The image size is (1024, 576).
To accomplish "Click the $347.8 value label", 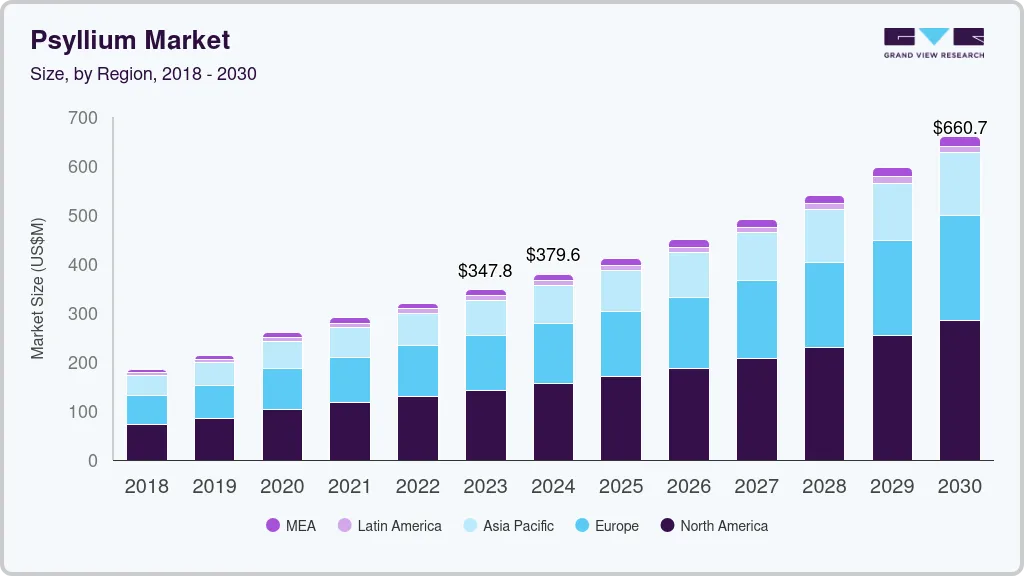I will (x=484, y=270).
